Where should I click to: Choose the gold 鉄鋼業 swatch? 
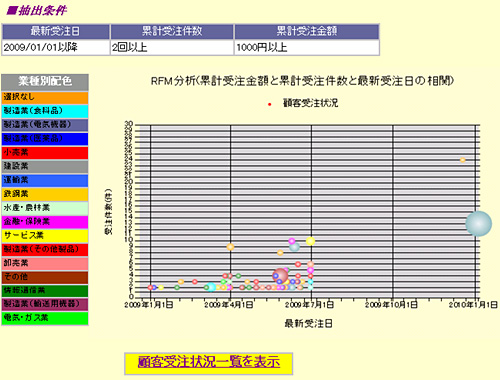pos(45,194)
